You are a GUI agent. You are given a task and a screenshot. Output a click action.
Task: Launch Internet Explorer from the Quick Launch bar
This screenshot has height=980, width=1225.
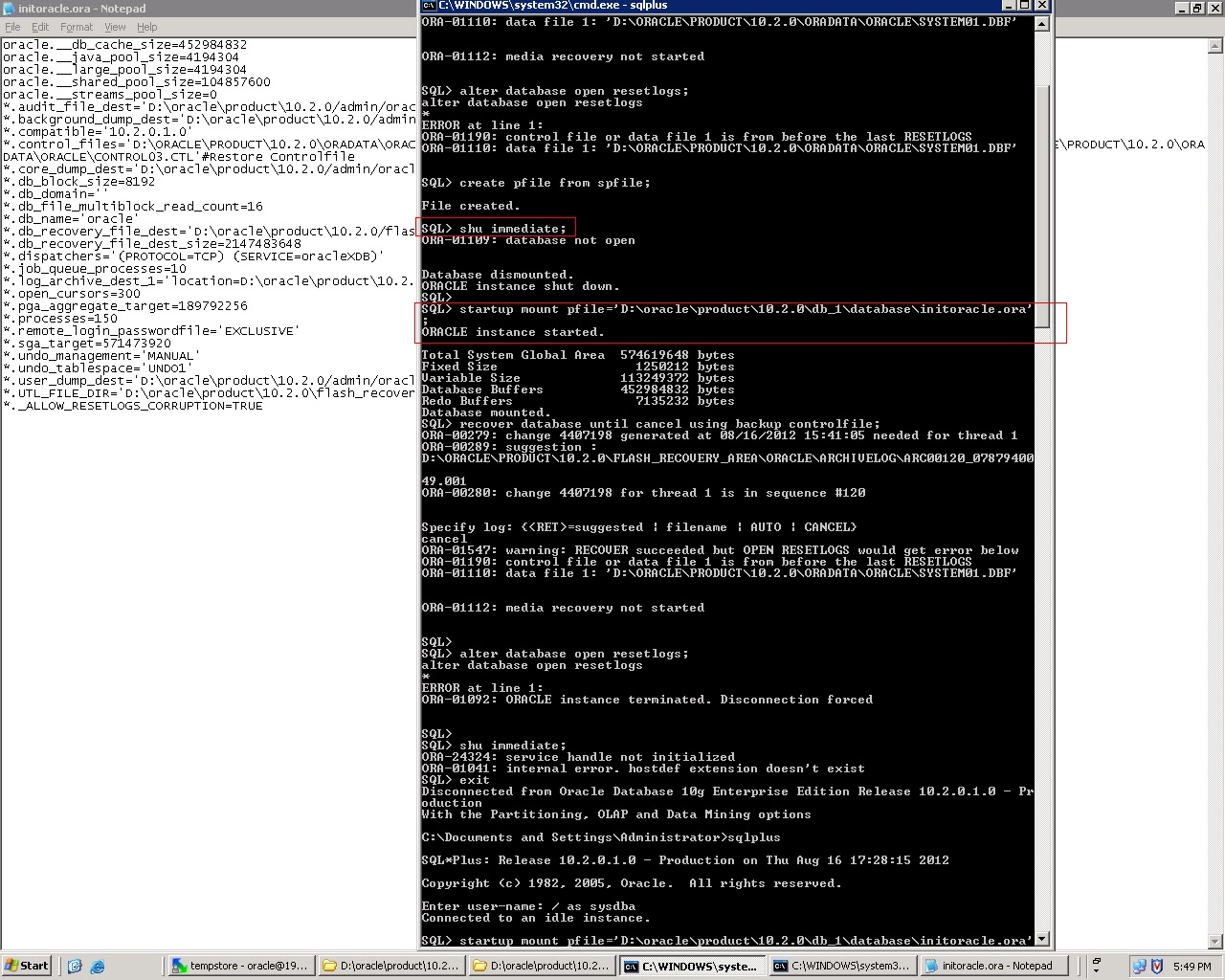(x=97, y=966)
